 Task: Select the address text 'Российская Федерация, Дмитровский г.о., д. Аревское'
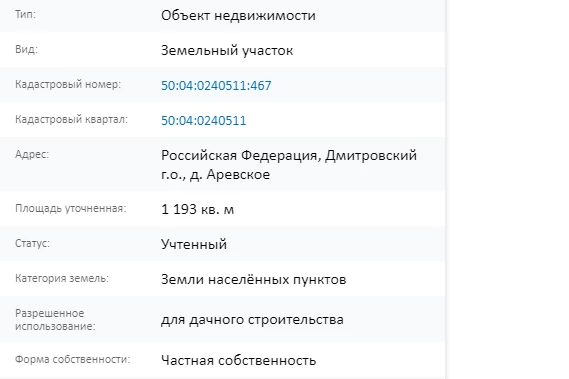(x=289, y=165)
